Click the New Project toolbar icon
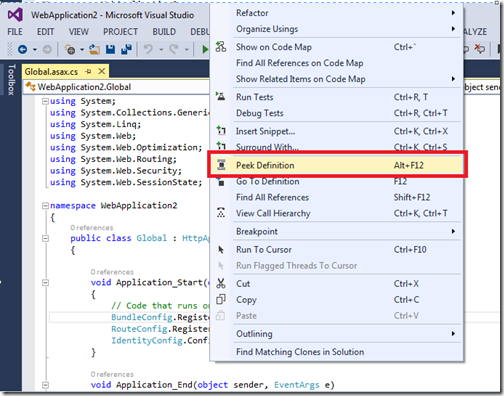This screenshot has width=504, height=396. [x=70, y=50]
